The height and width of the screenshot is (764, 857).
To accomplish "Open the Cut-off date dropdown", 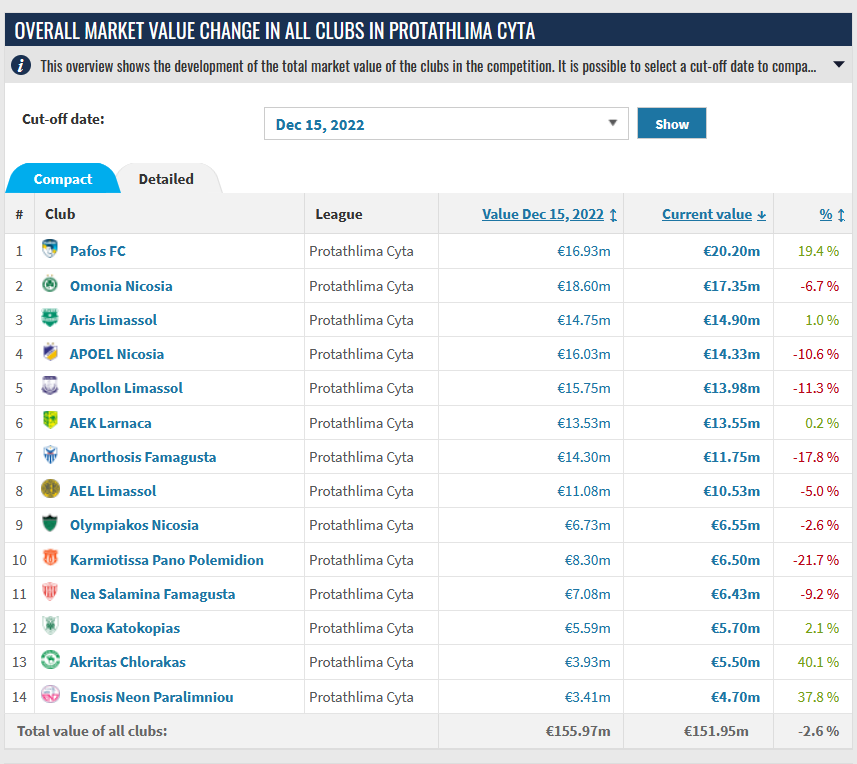I will pos(446,124).
